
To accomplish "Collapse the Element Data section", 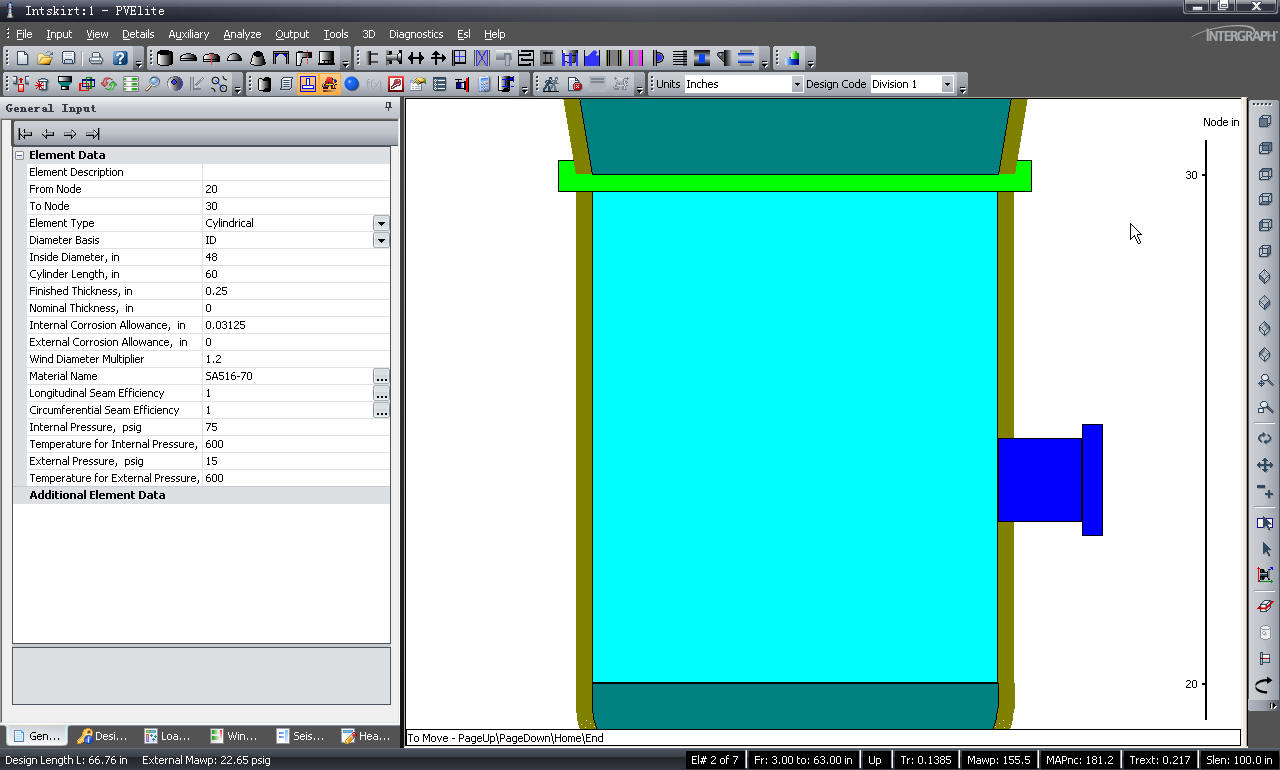I will tap(19, 155).
